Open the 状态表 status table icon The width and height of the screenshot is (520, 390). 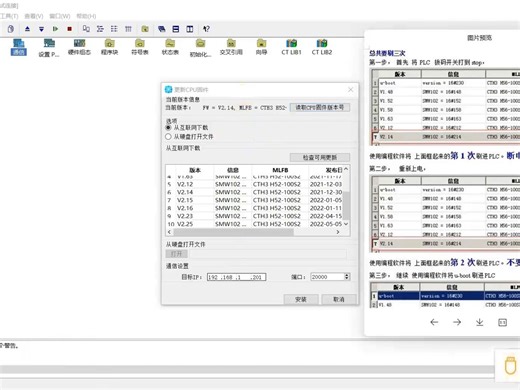click(x=170, y=47)
